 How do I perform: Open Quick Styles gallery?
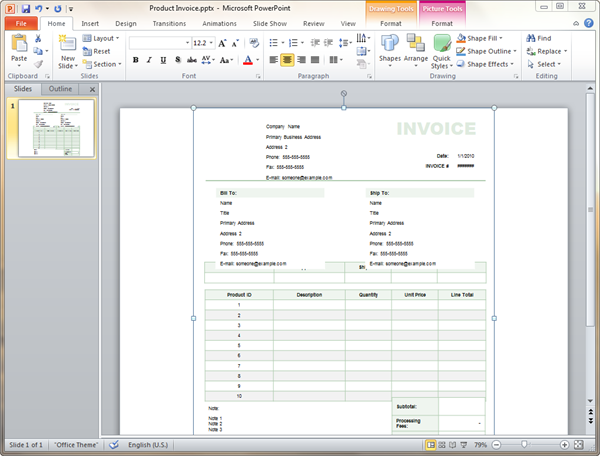click(441, 48)
